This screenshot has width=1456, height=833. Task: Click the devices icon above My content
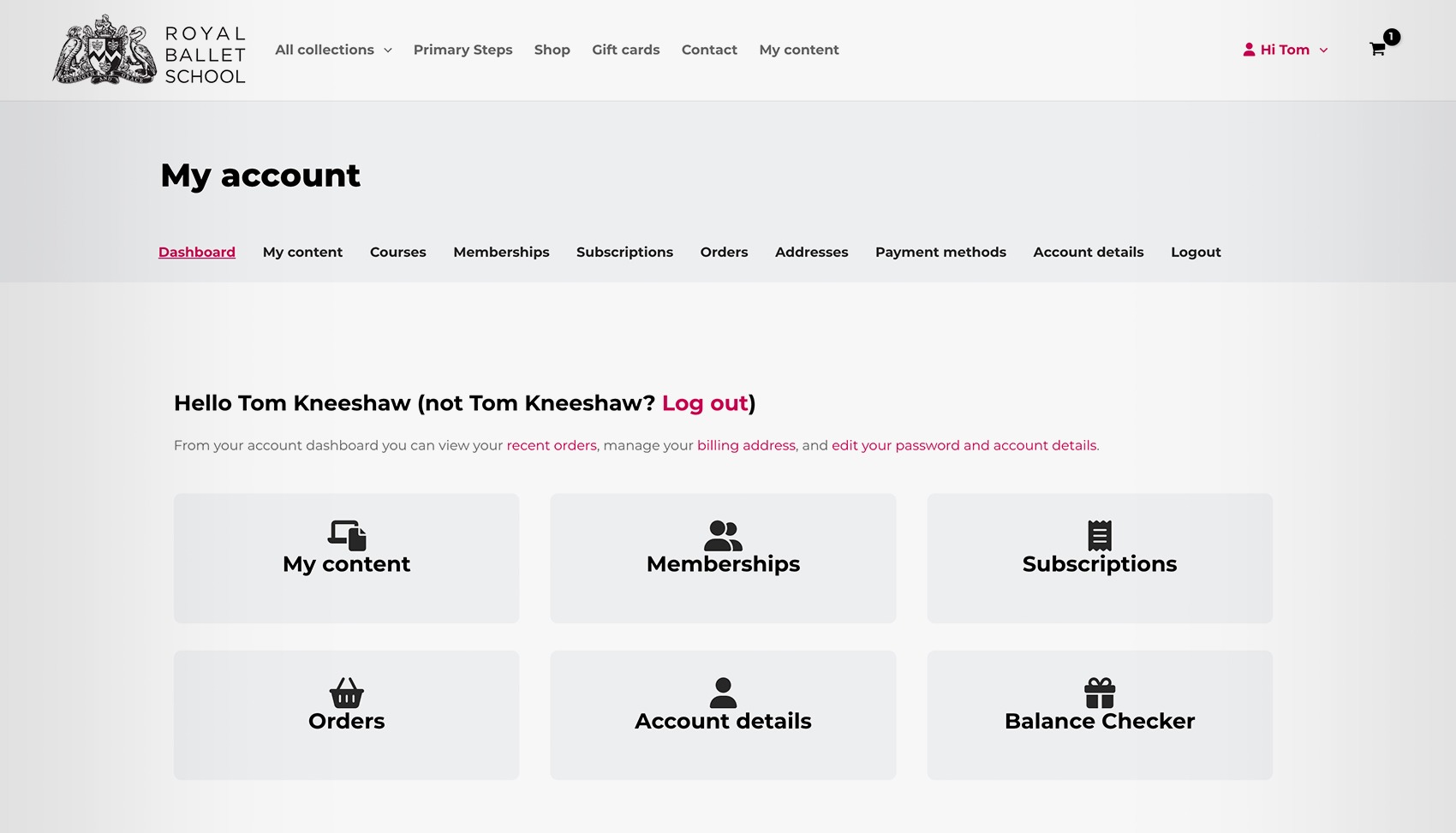(x=347, y=535)
